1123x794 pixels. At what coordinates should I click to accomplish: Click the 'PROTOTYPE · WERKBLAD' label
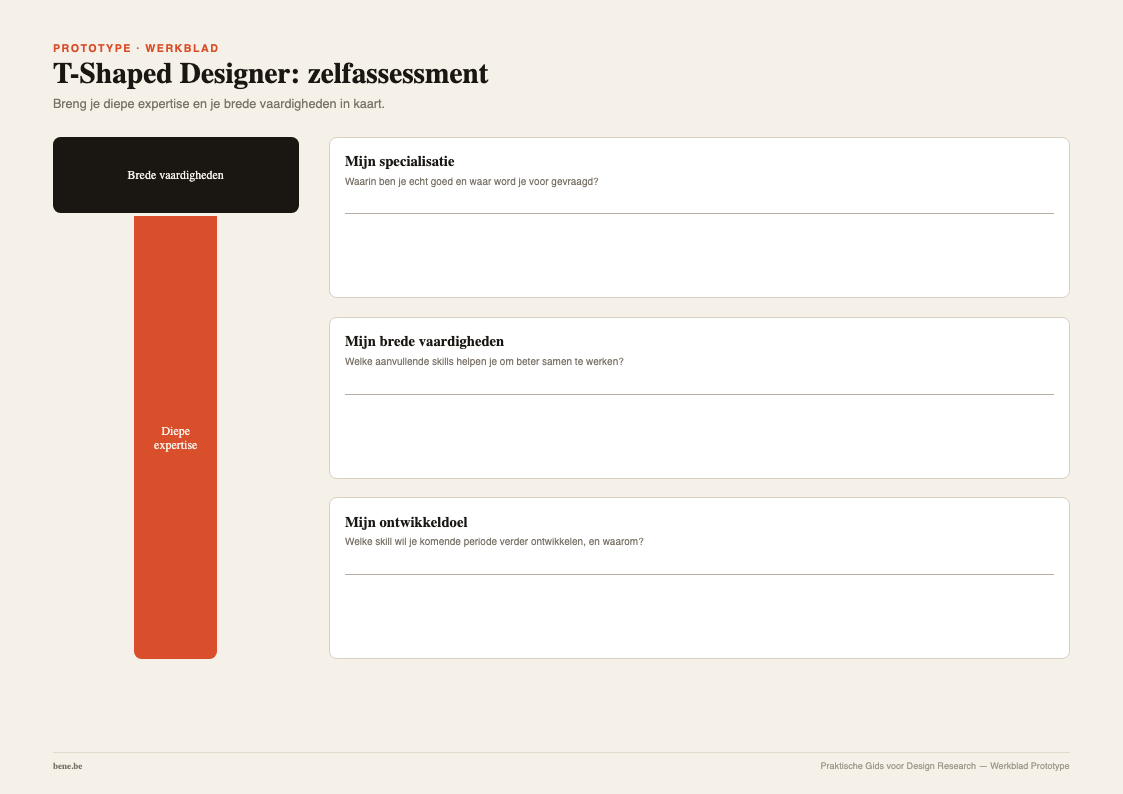tap(136, 48)
